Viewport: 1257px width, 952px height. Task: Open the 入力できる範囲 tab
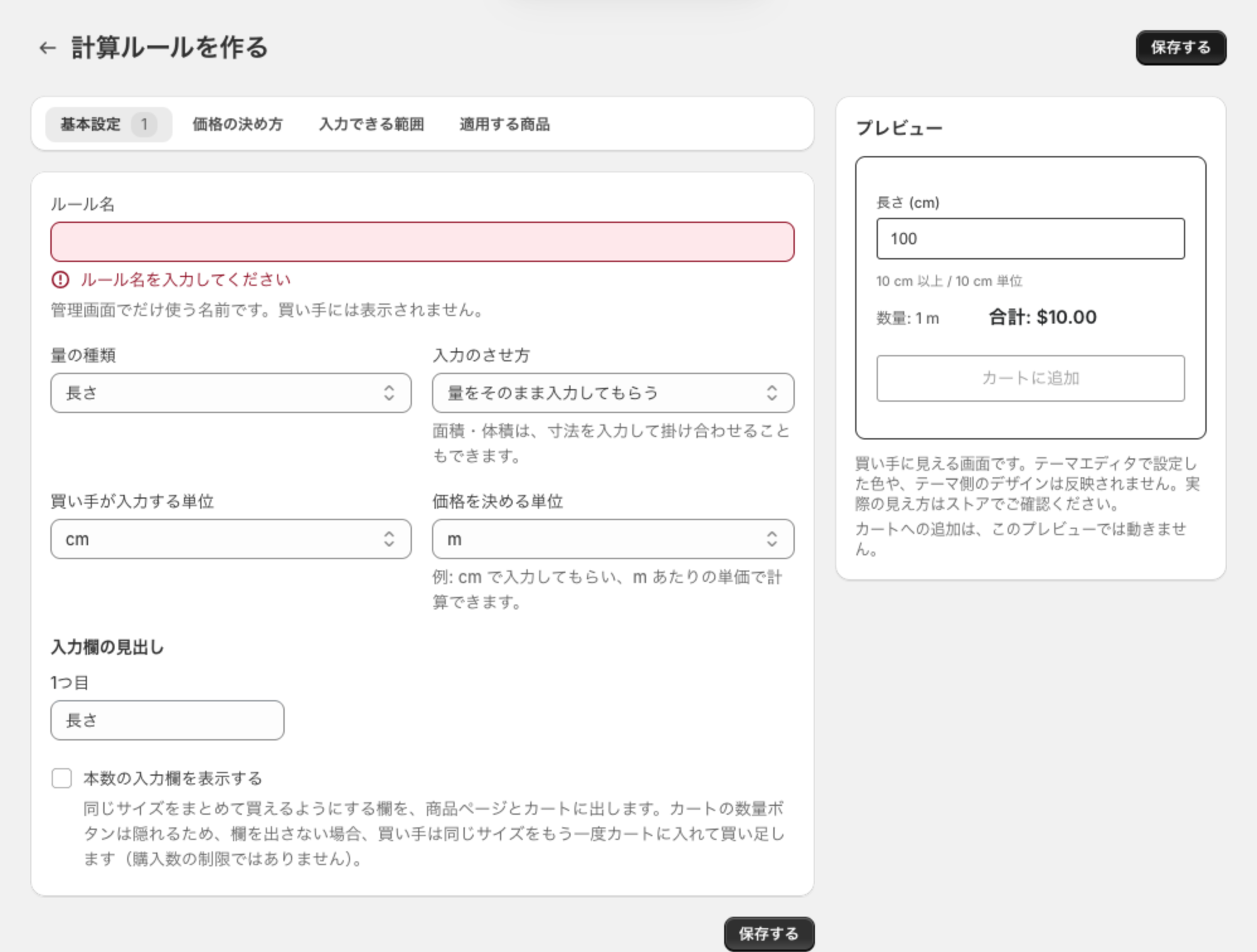click(x=372, y=124)
